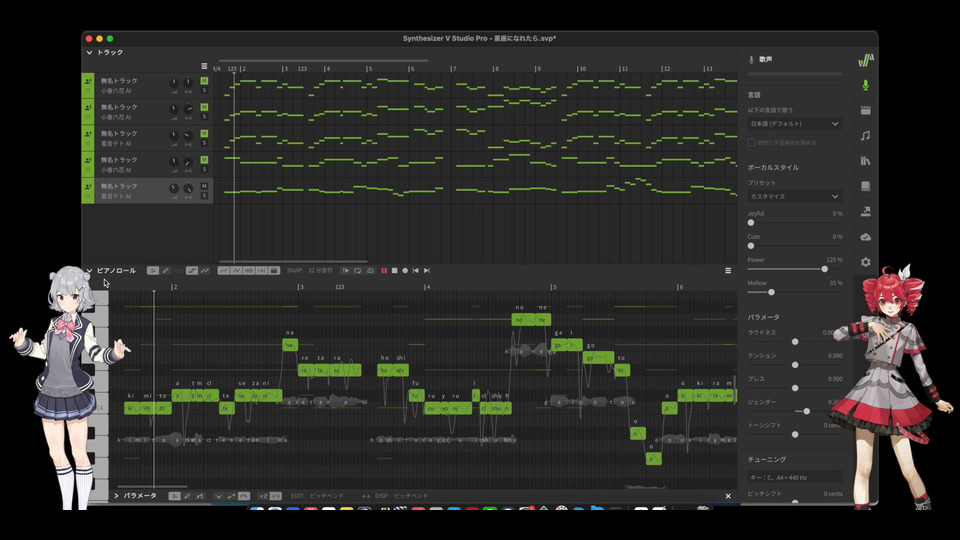Open the track list hamburger menu
Screen dimensions: 960x540
[x=204, y=66]
